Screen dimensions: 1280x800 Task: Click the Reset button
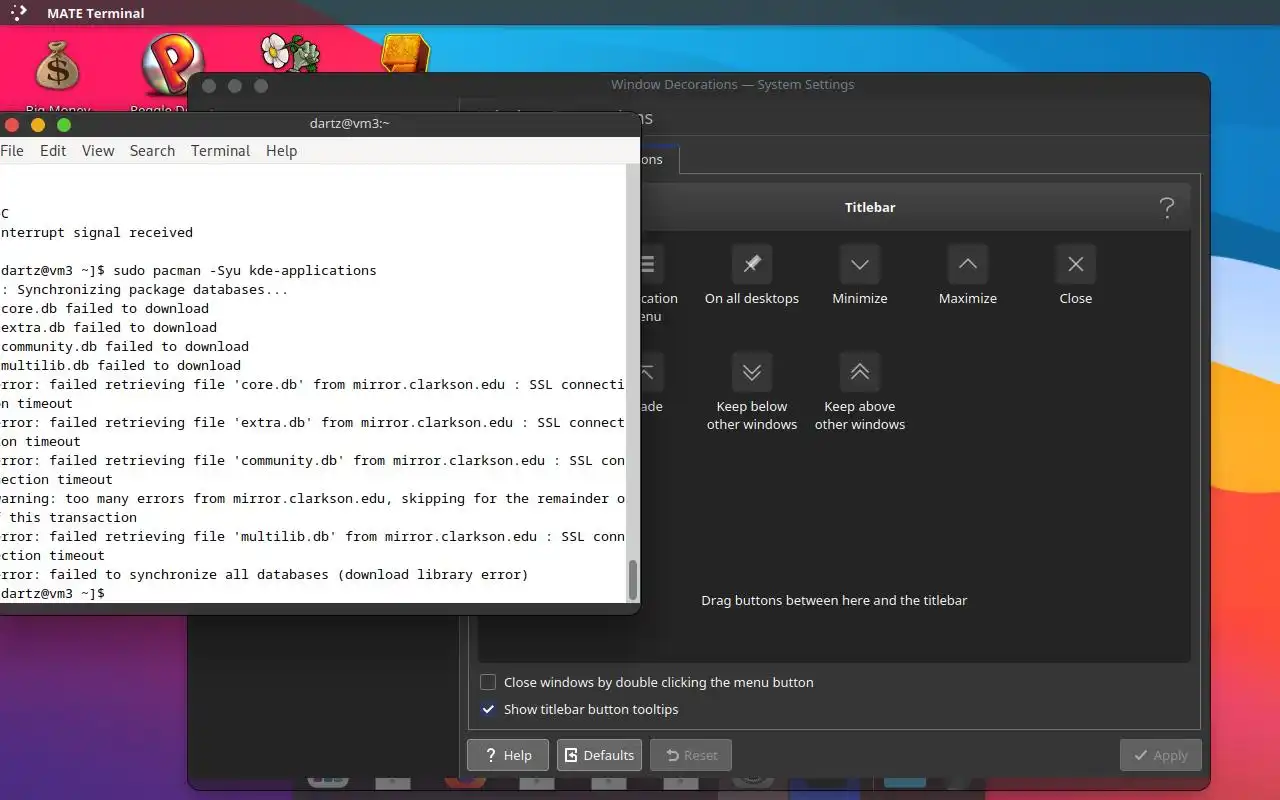(691, 755)
